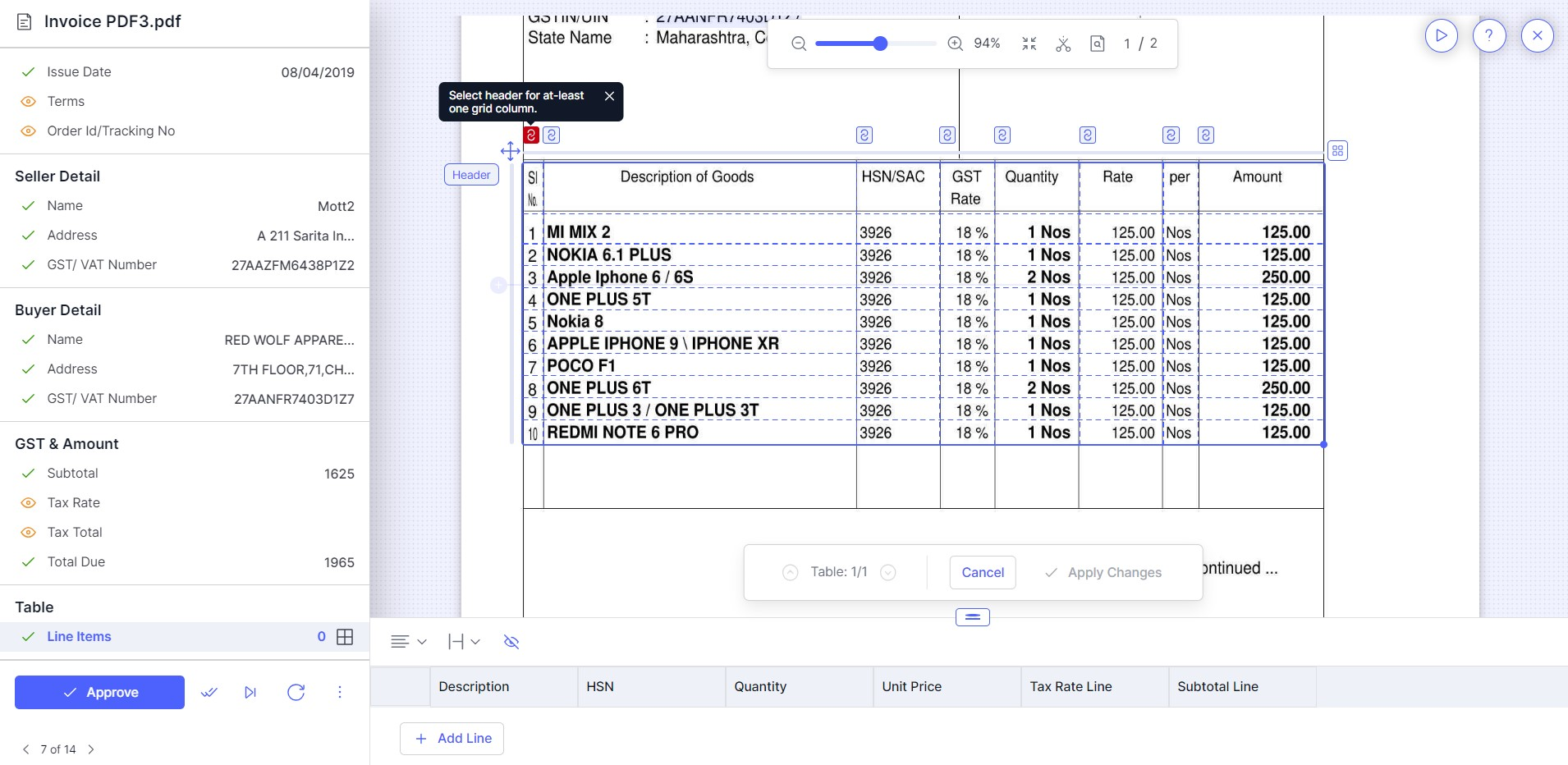
Task: Click the play button at top right
Action: pyautogui.click(x=1442, y=35)
